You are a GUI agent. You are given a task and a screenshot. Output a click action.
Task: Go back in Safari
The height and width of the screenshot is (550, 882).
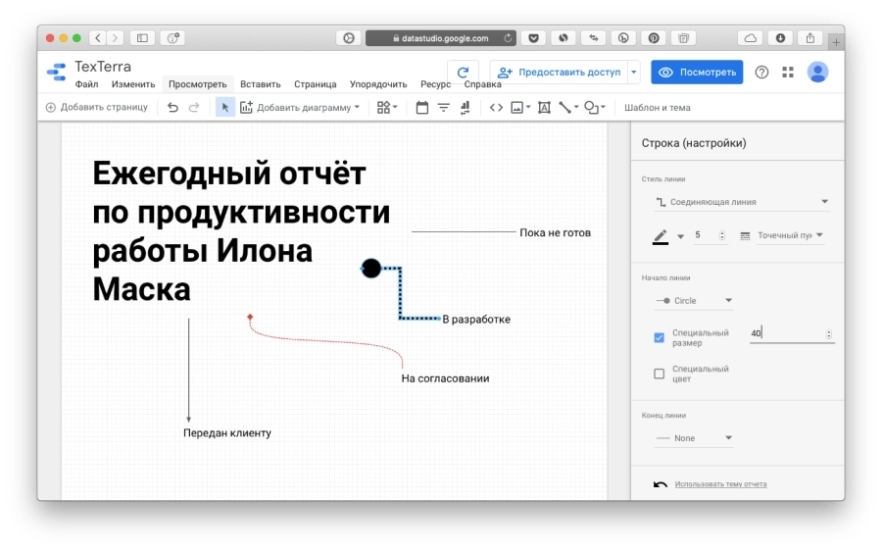pyautogui.click(x=98, y=38)
